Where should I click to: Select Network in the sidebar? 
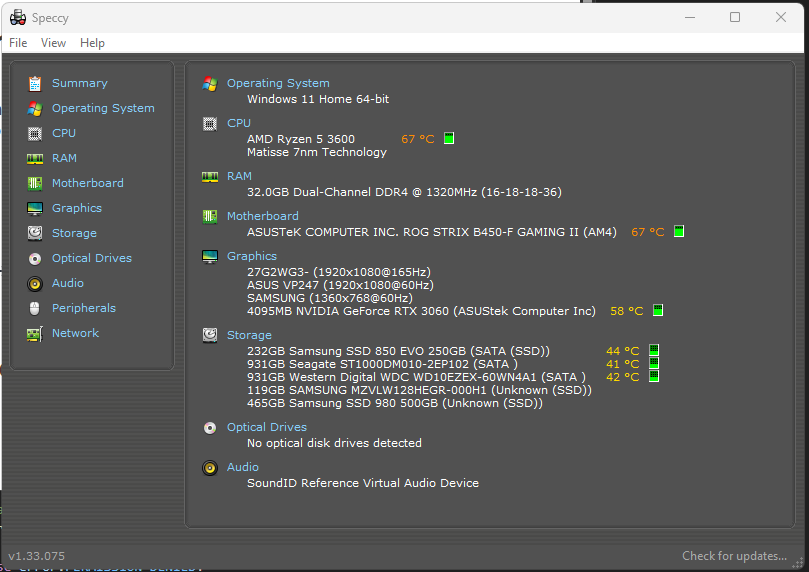coord(75,333)
